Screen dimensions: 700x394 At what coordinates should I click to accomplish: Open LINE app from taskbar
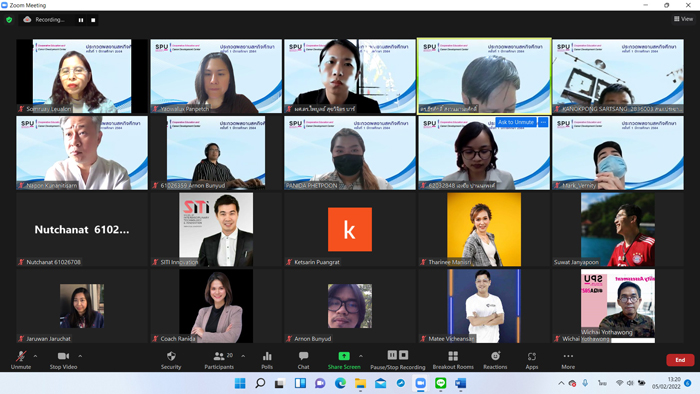pyautogui.click(x=441, y=383)
